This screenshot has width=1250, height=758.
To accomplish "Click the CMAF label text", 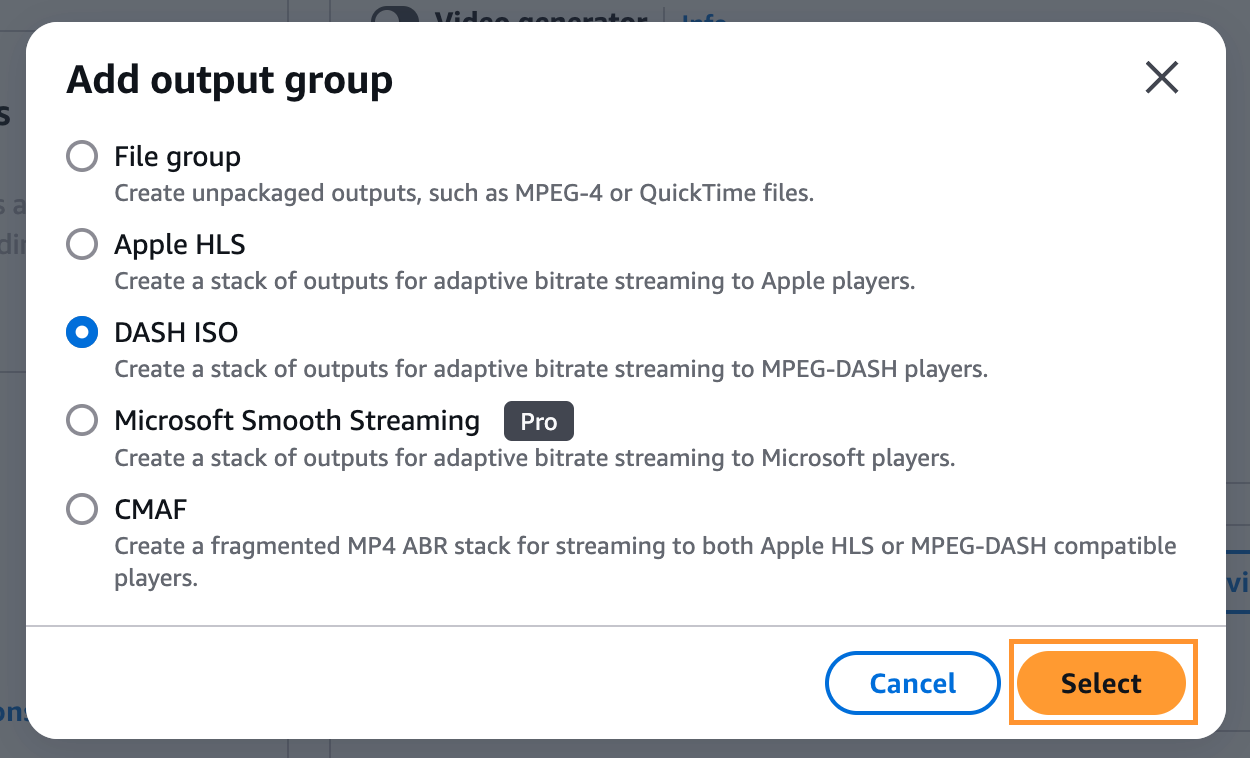I will pyautogui.click(x=151, y=509).
